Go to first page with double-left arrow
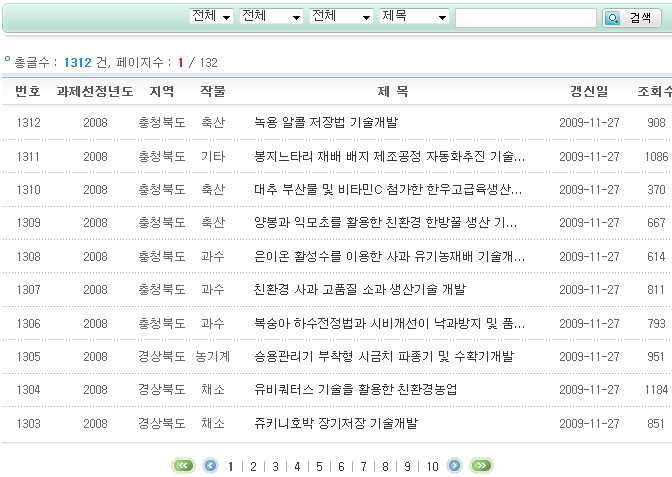672x477 pixels. [x=183, y=465]
